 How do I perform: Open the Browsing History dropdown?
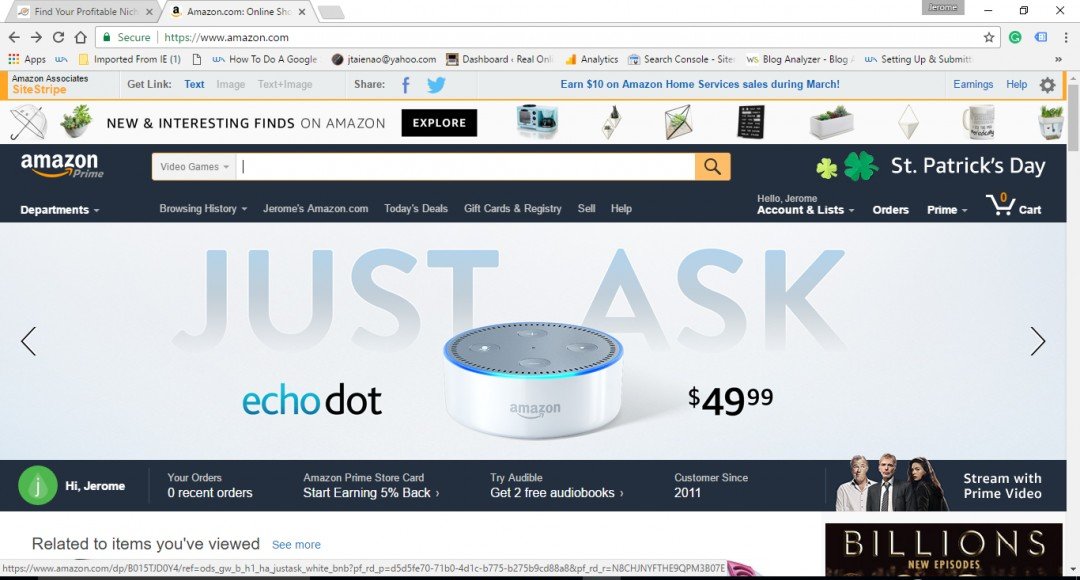coord(203,209)
